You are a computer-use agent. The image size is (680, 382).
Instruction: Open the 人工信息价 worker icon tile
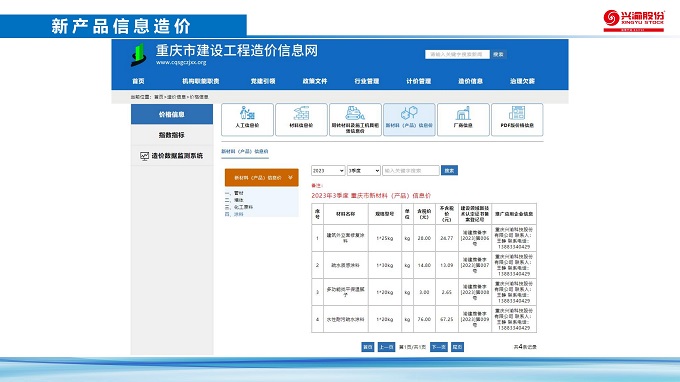(x=247, y=119)
